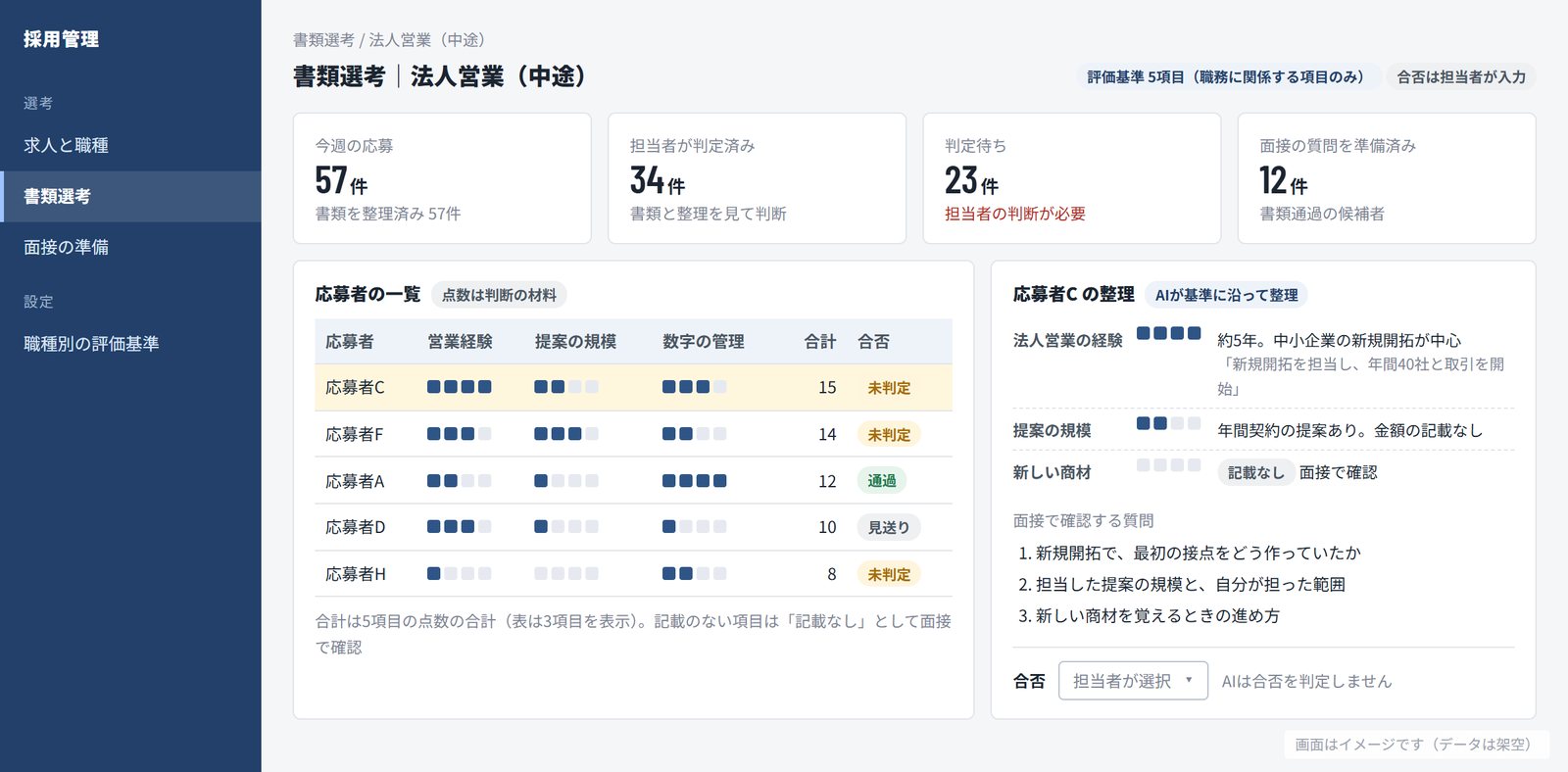The height and width of the screenshot is (772, 1568).
Task: Click 新しい商材 empty score bar
Action: (1168, 465)
